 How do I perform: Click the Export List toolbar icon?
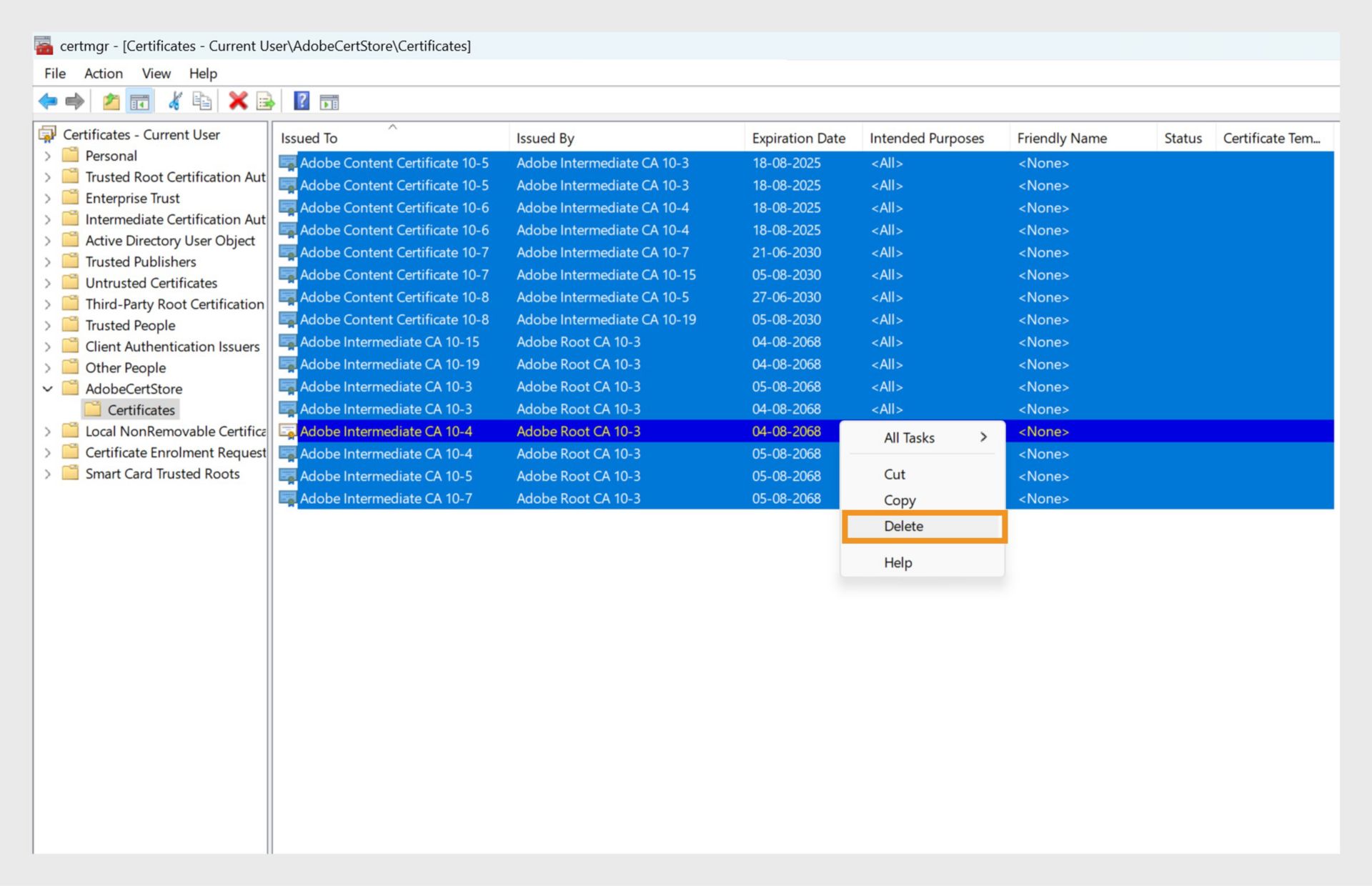[265, 101]
